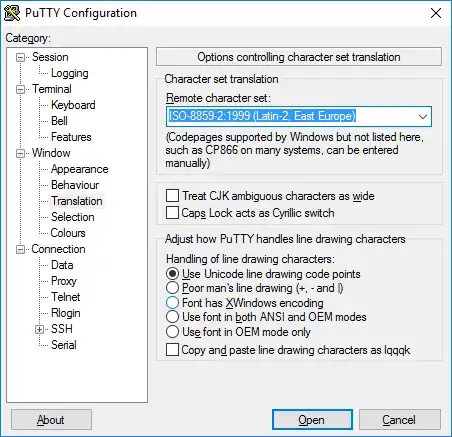The image size is (452, 437).
Task: Open the Colours category
Action: tap(68, 233)
